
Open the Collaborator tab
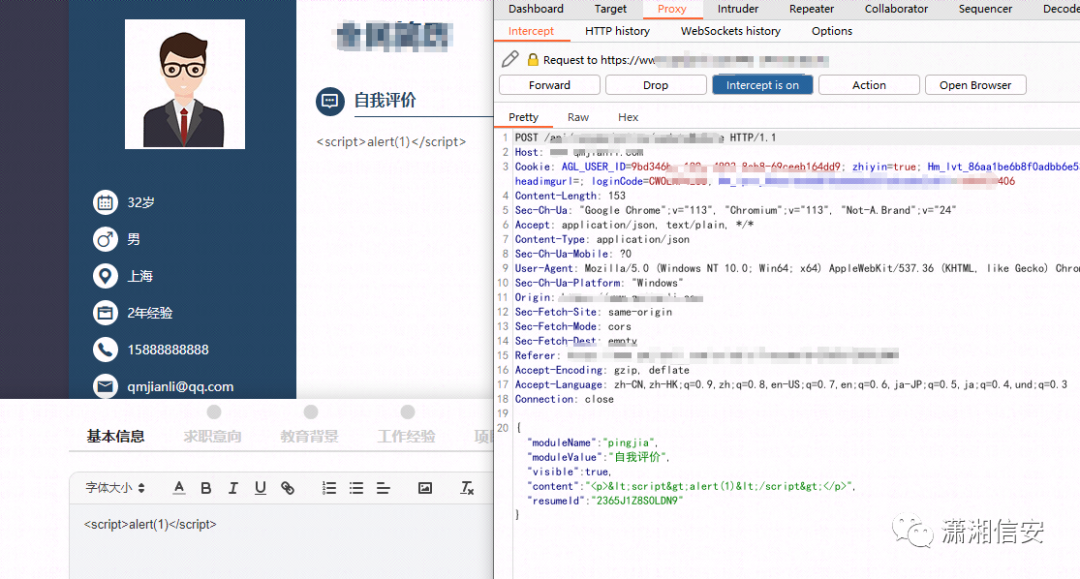coord(896,9)
